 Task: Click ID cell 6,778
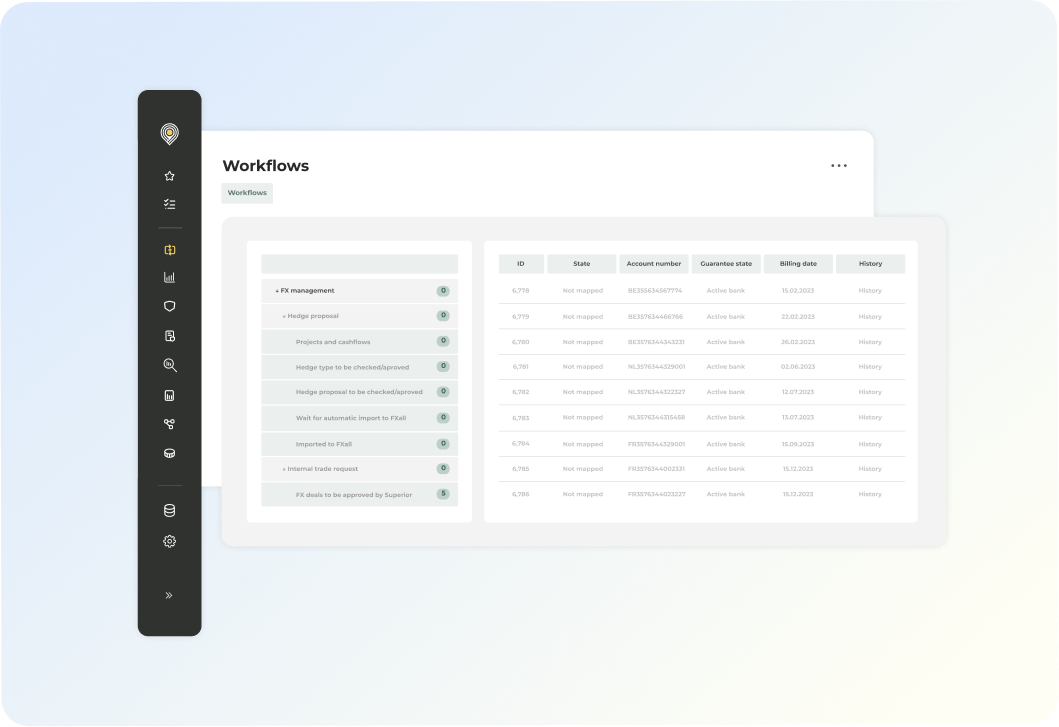pos(521,291)
